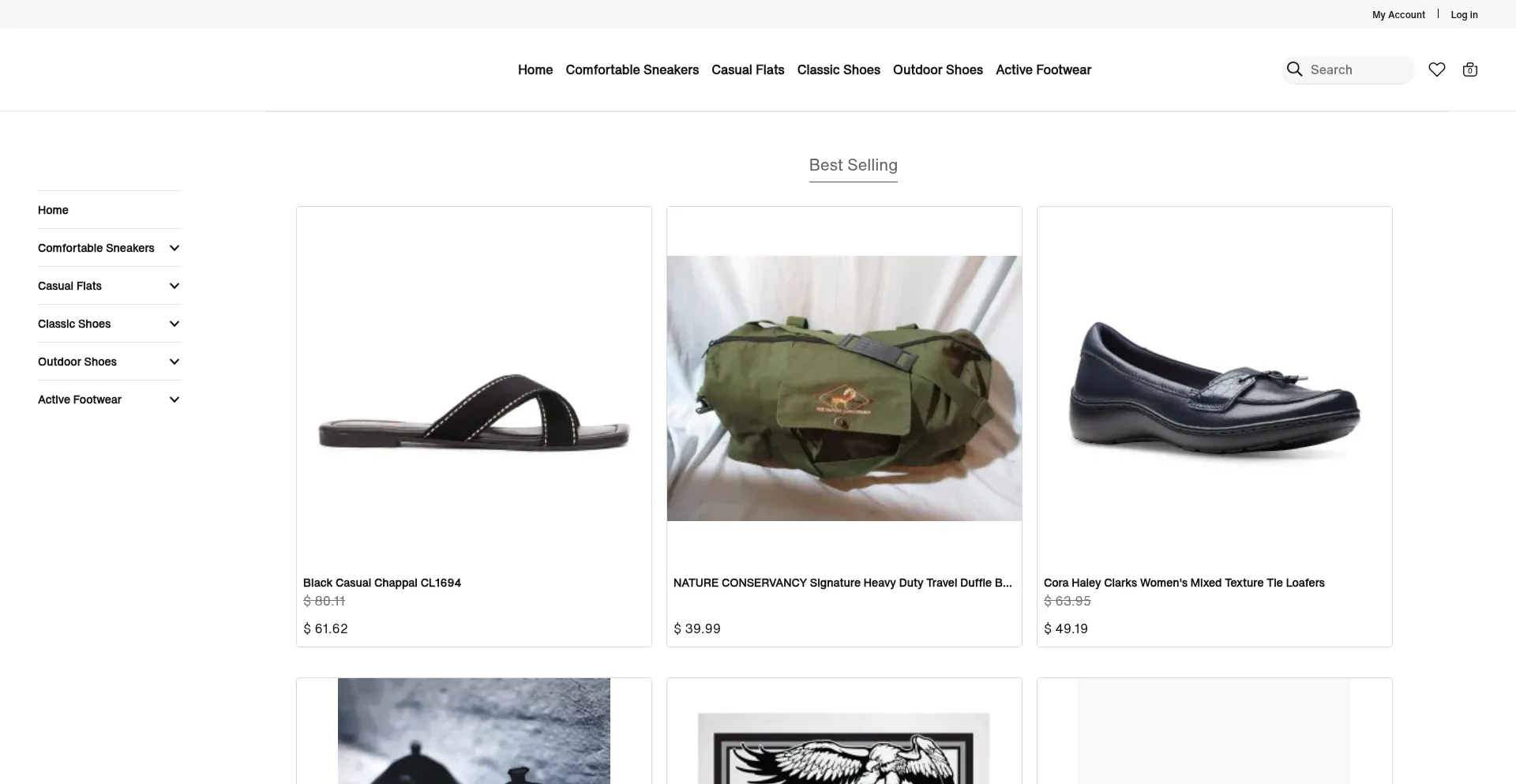Click the Log in link
This screenshot has height=784, width=1516.
tap(1464, 14)
